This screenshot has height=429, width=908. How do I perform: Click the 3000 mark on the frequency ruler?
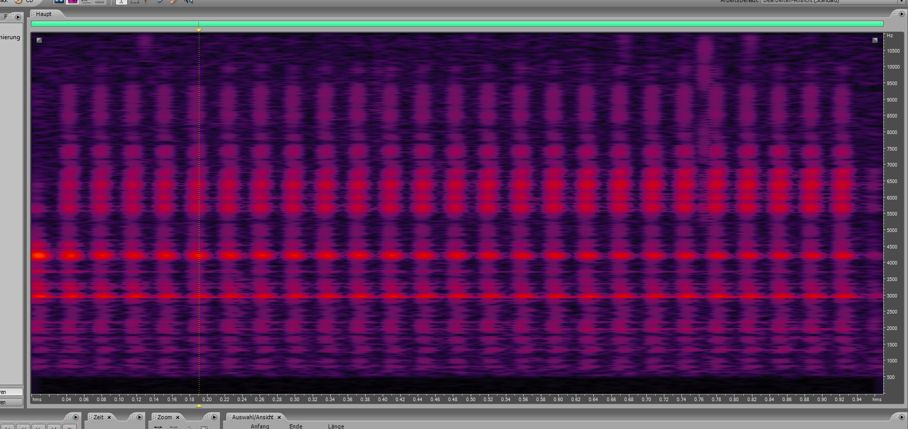pyautogui.click(x=892, y=295)
